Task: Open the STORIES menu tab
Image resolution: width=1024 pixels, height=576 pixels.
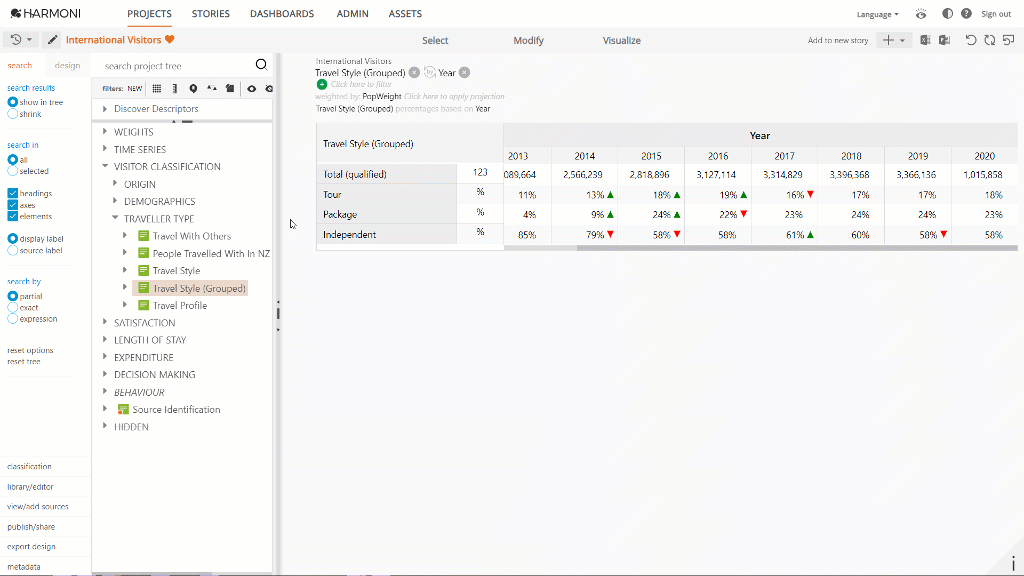Action: click(x=210, y=14)
